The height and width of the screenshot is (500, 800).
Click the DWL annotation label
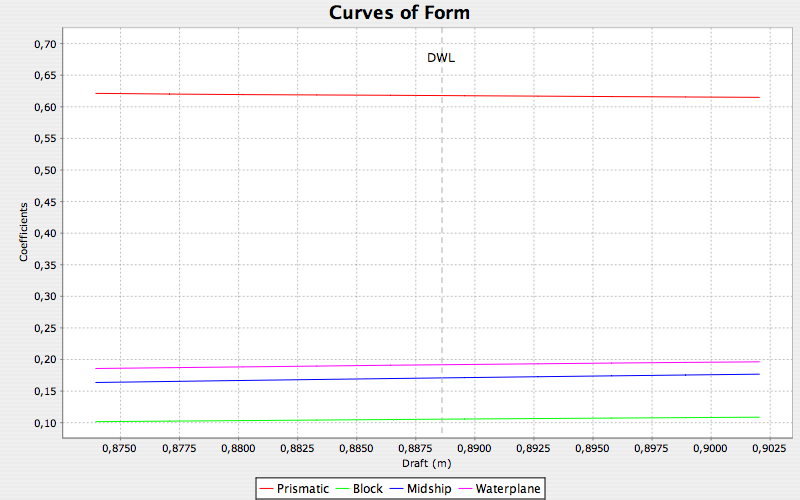click(441, 58)
